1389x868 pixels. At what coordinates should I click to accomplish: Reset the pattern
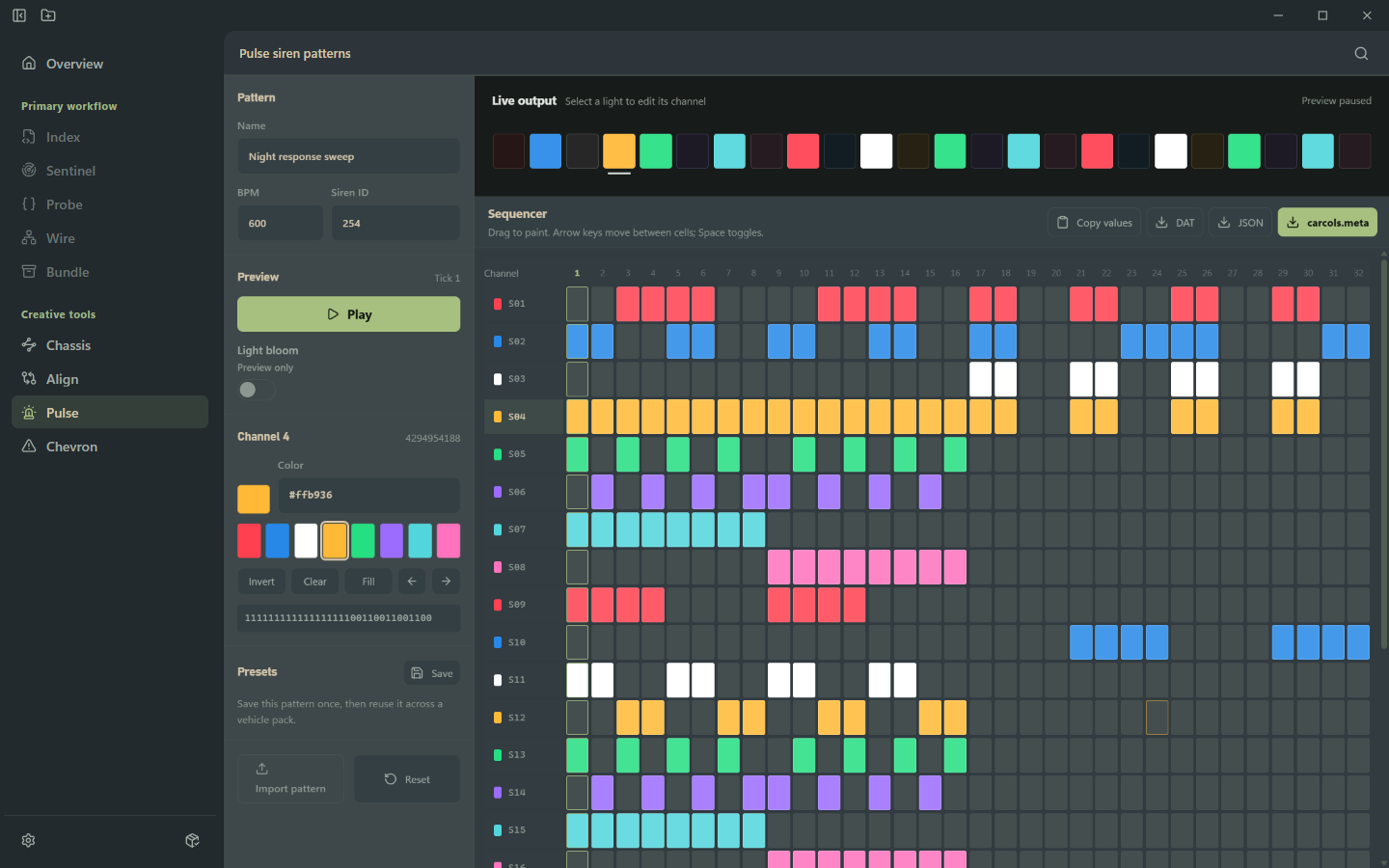click(407, 778)
